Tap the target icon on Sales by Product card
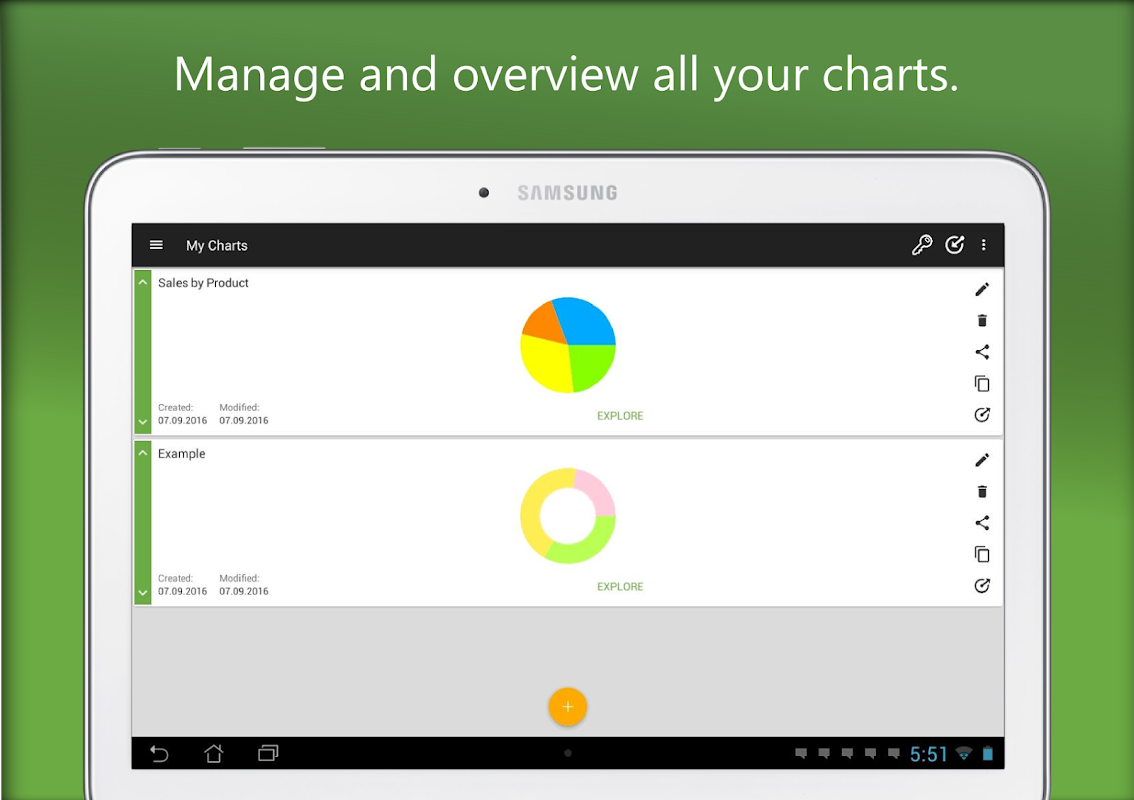1134x800 pixels. pos(982,414)
